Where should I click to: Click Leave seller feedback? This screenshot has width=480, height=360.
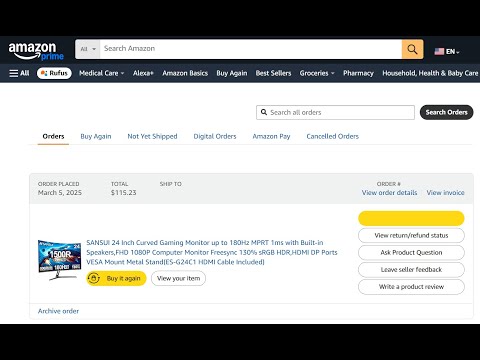(x=411, y=269)
